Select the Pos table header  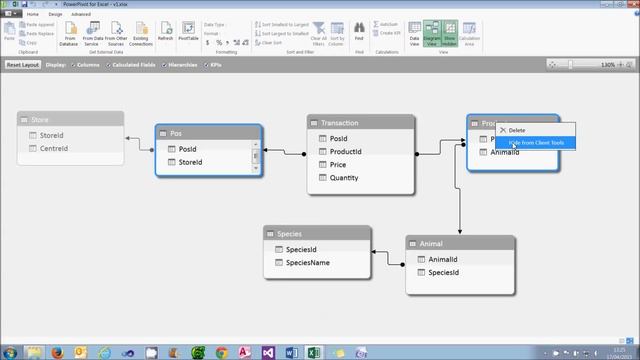click(209, 133)
